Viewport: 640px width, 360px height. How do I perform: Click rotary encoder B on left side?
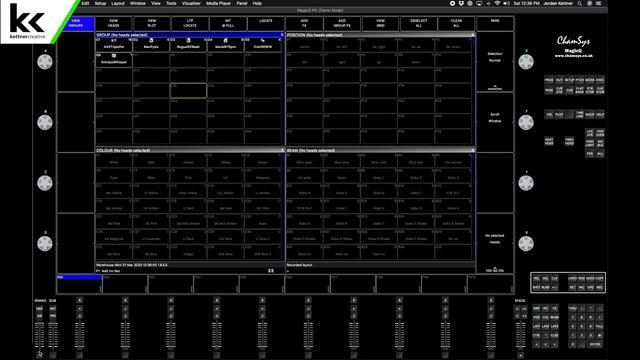[45, 122]
